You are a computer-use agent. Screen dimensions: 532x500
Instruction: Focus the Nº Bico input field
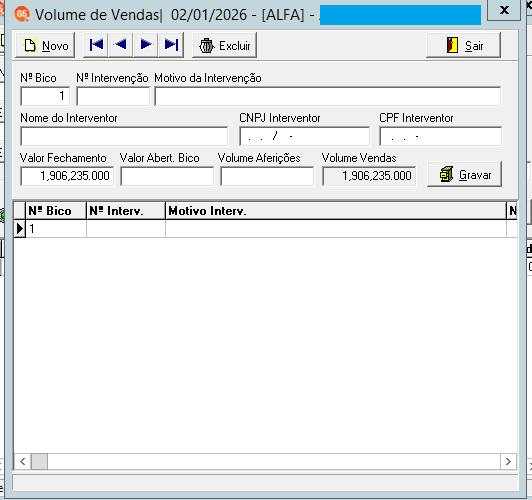pos(45,96)
